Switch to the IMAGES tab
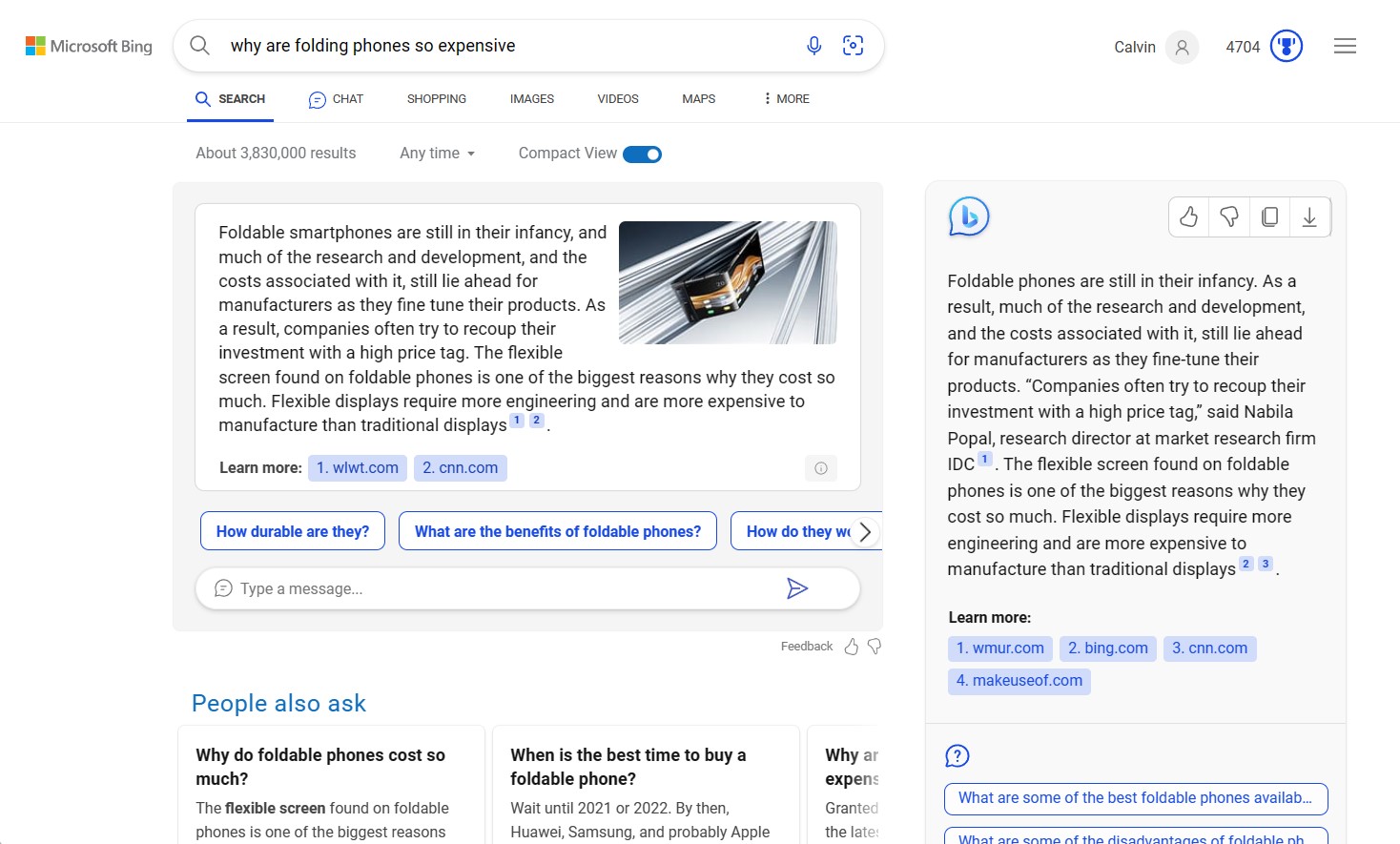Viewport: 1400px width, 844px height. [531, 99]
